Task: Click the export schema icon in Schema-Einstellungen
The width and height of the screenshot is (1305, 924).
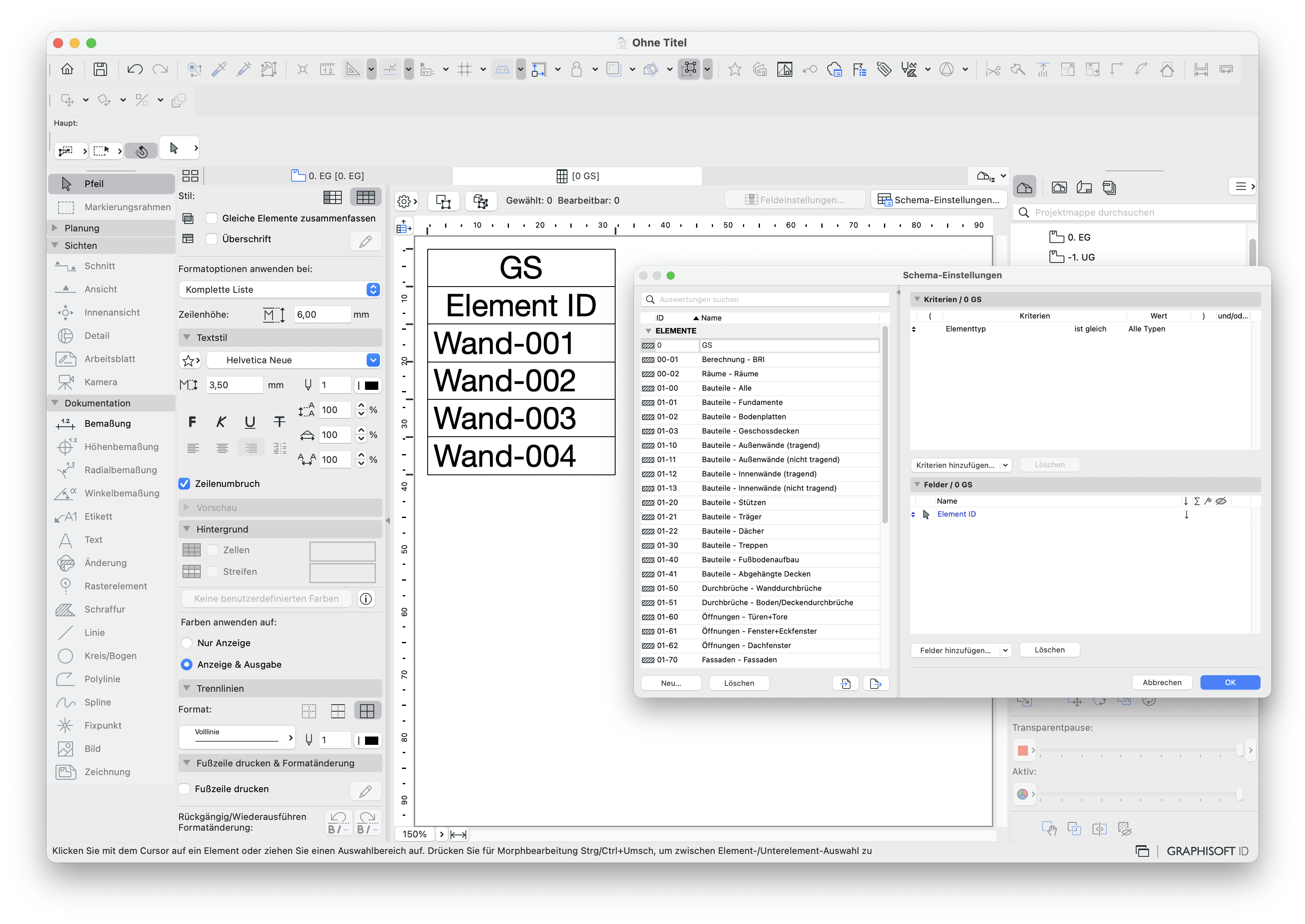Action: pyautogui.click(x=875, y=683)
